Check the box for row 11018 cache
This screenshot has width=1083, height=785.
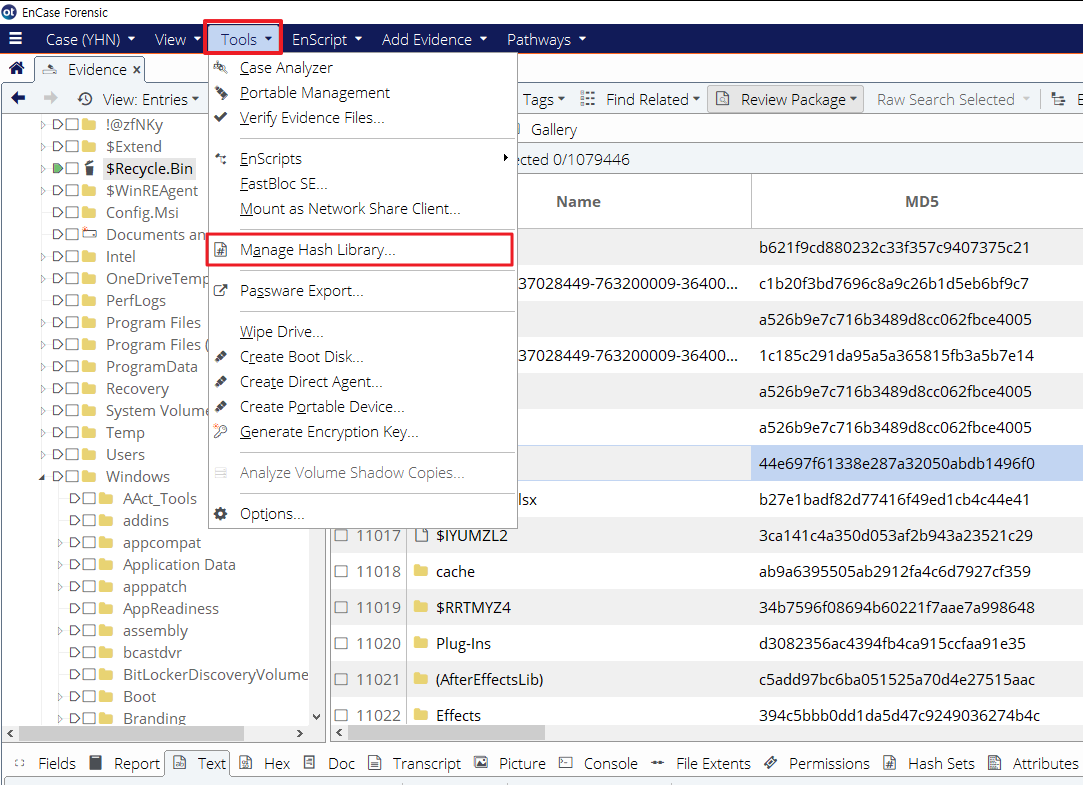click(x=341, y=571)
